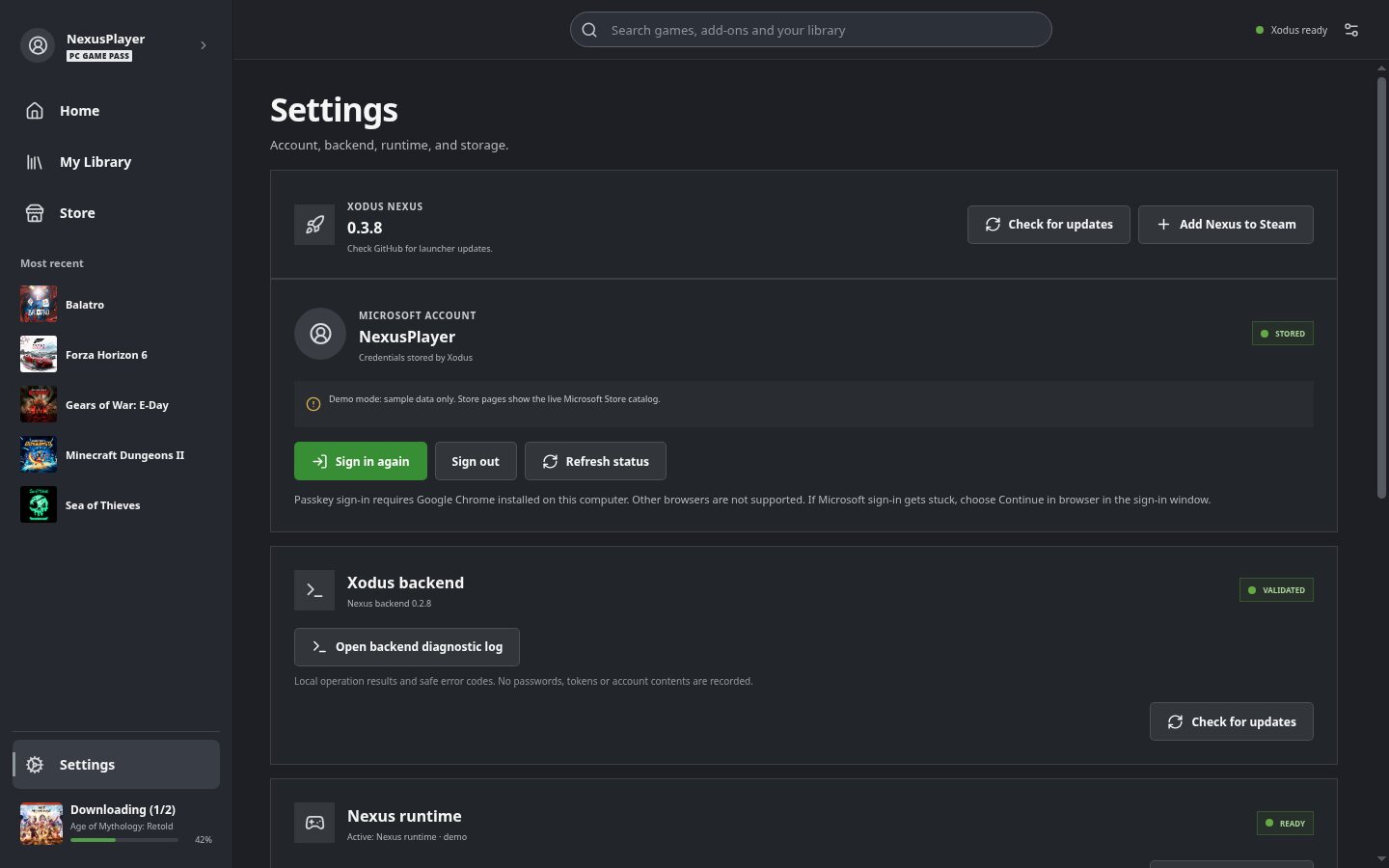Click the Xodus ready status indicator
1389x868 pixels.
(1292, 30)
